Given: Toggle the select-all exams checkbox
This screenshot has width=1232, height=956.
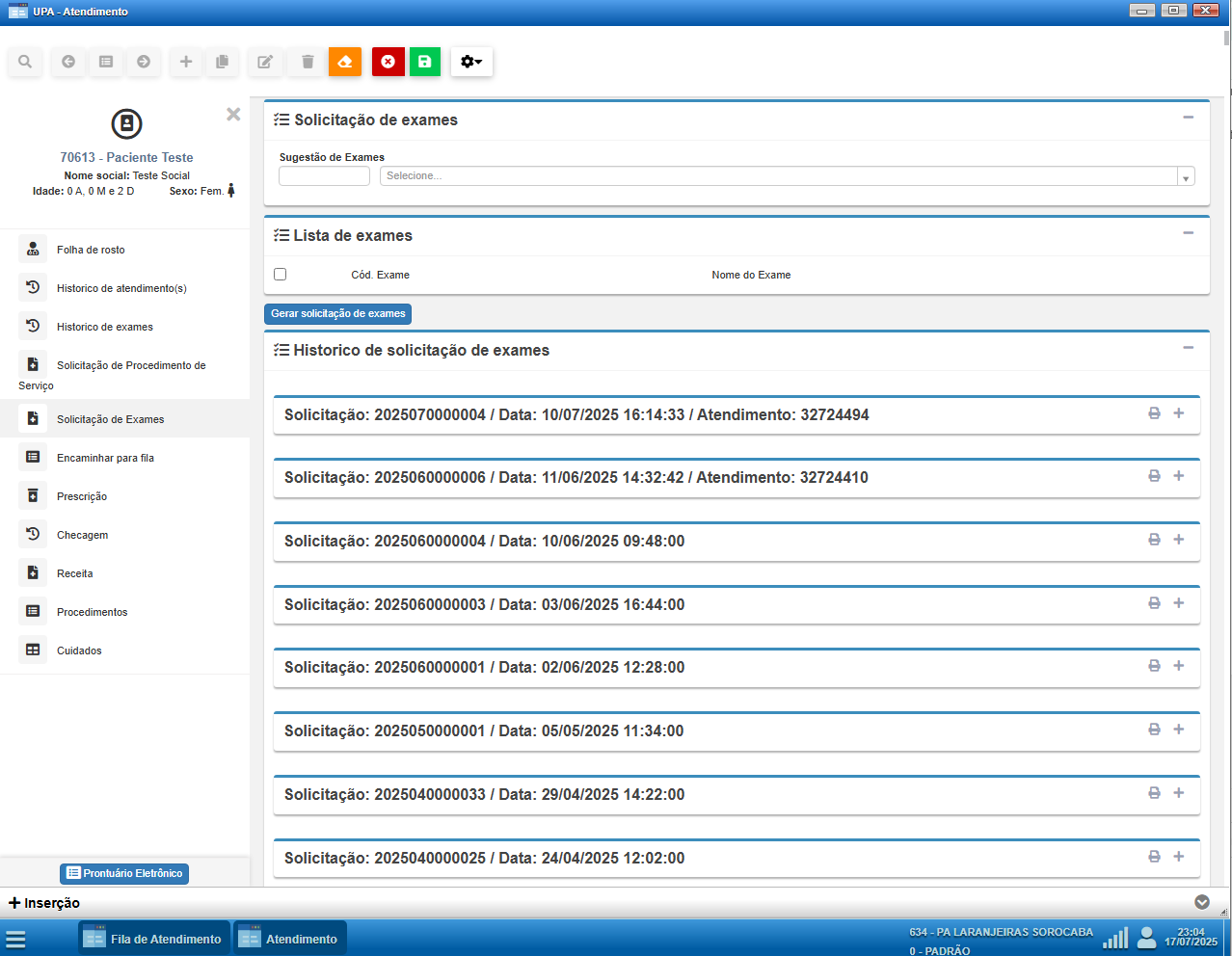Looking at the screenshot, I should click(281, 275).
